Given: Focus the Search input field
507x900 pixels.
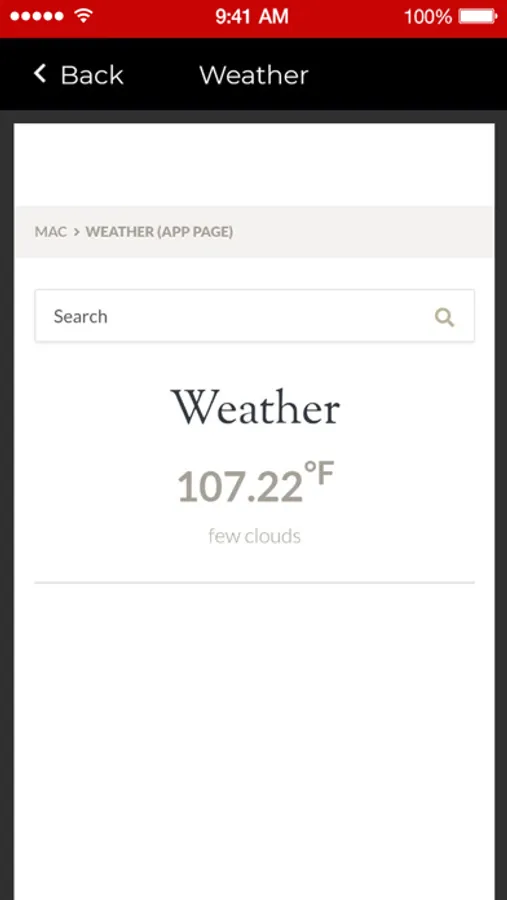Looking at the screenshot, I should 254,316.
